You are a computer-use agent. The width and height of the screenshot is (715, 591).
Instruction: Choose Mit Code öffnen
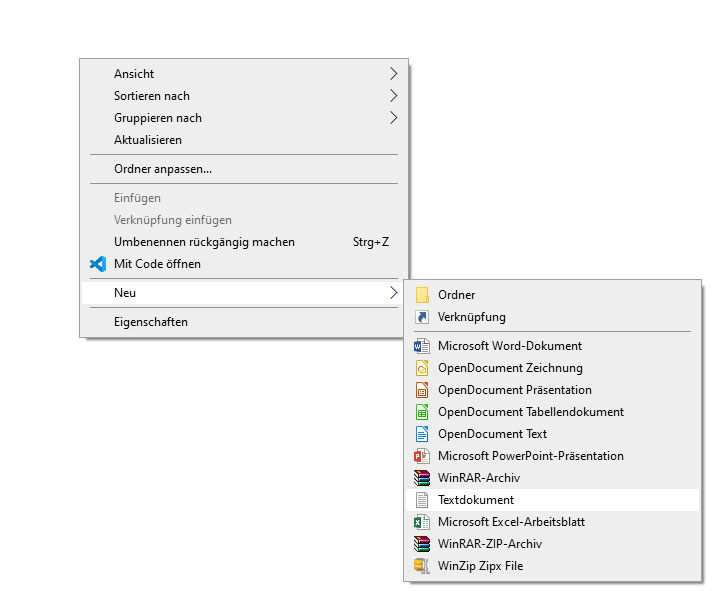[x=244, y=264]
